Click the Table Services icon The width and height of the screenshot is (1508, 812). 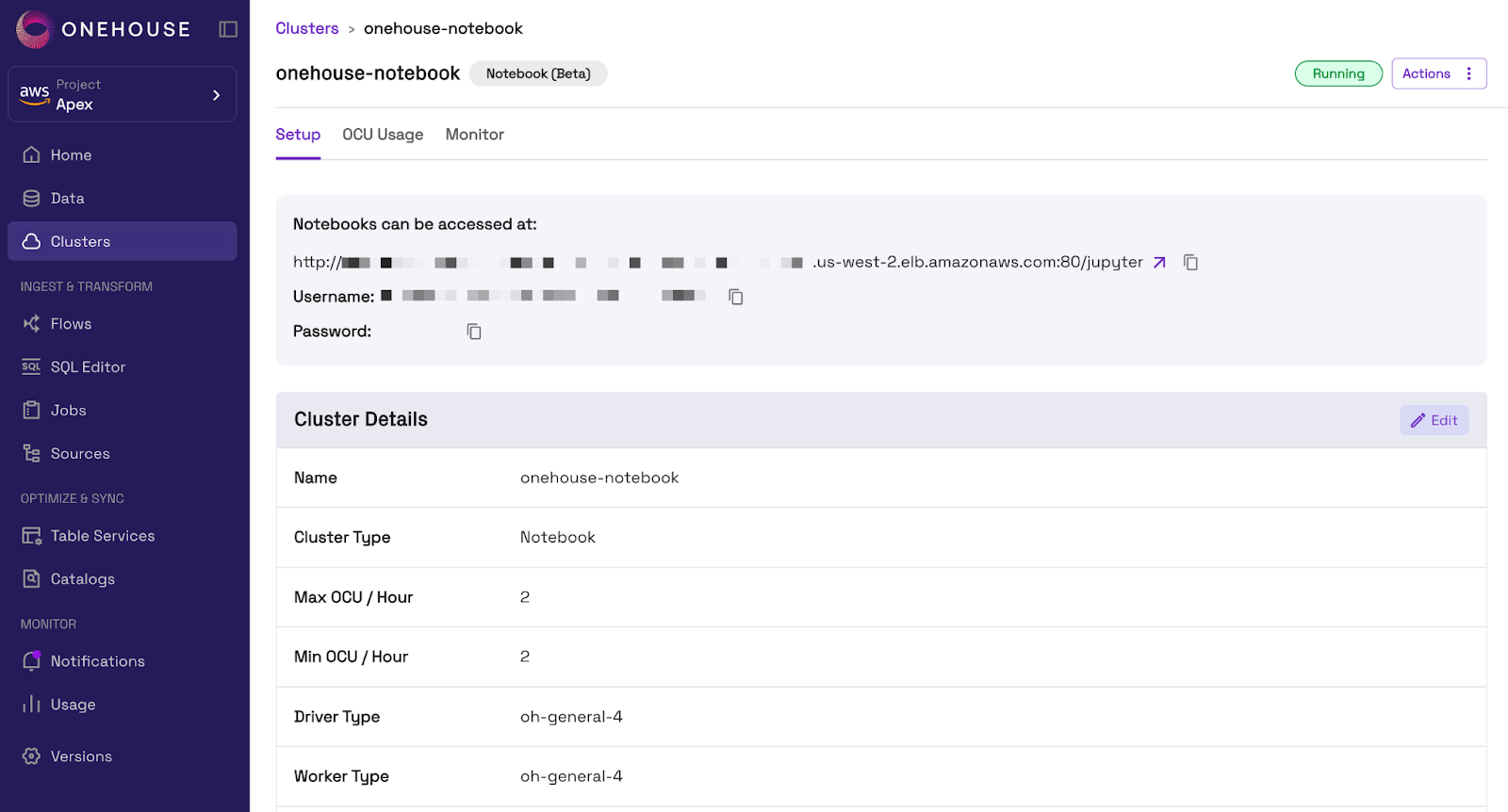(x=31, y=535)
